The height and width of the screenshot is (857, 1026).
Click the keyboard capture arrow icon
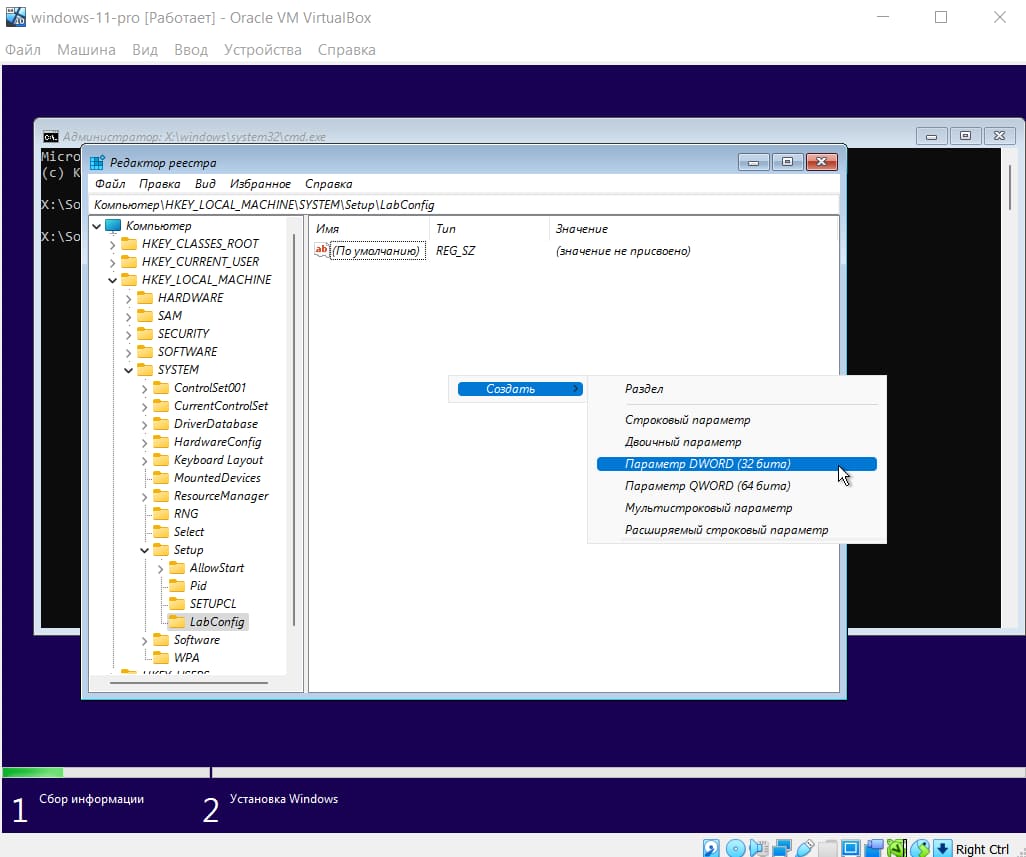pos(942,848)
